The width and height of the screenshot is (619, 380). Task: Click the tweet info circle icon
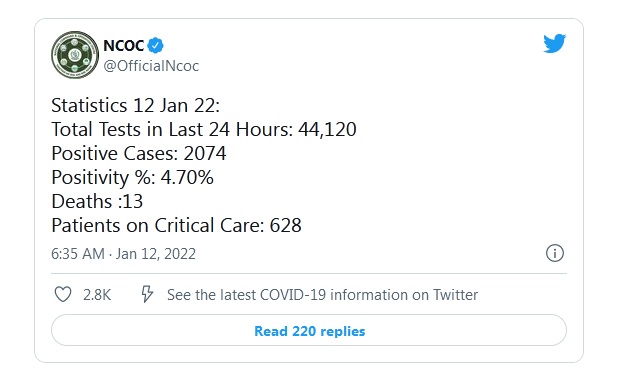click(555, 253)
